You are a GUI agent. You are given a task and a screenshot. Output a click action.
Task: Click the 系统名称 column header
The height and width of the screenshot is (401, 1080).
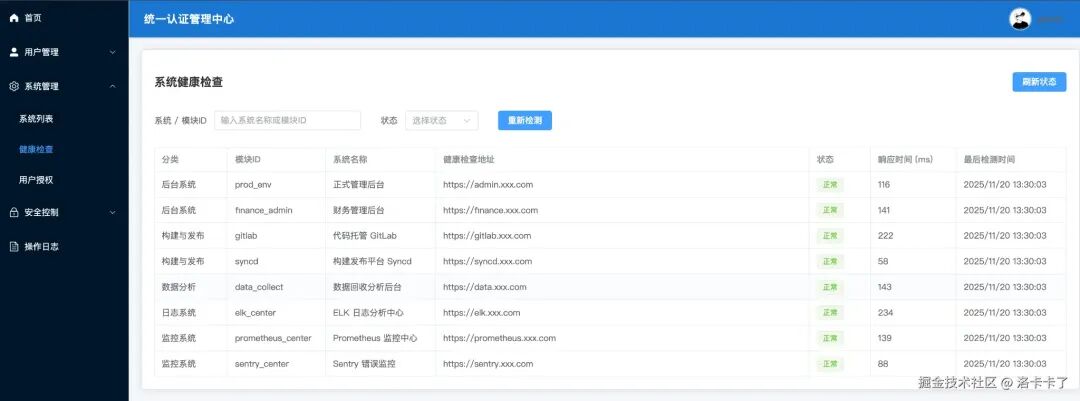[350, 159]
